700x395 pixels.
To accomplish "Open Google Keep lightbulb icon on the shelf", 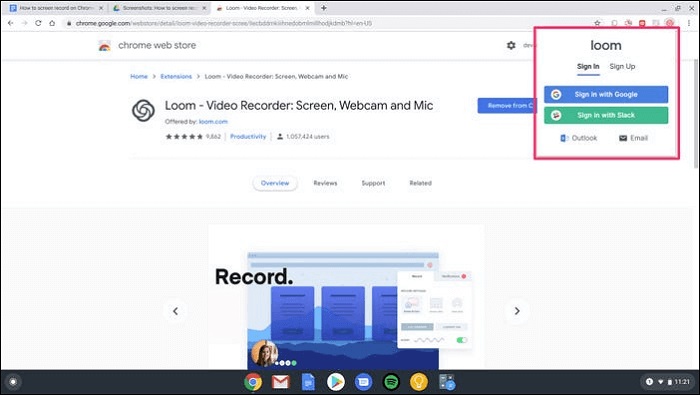I will tap(419, 382).
